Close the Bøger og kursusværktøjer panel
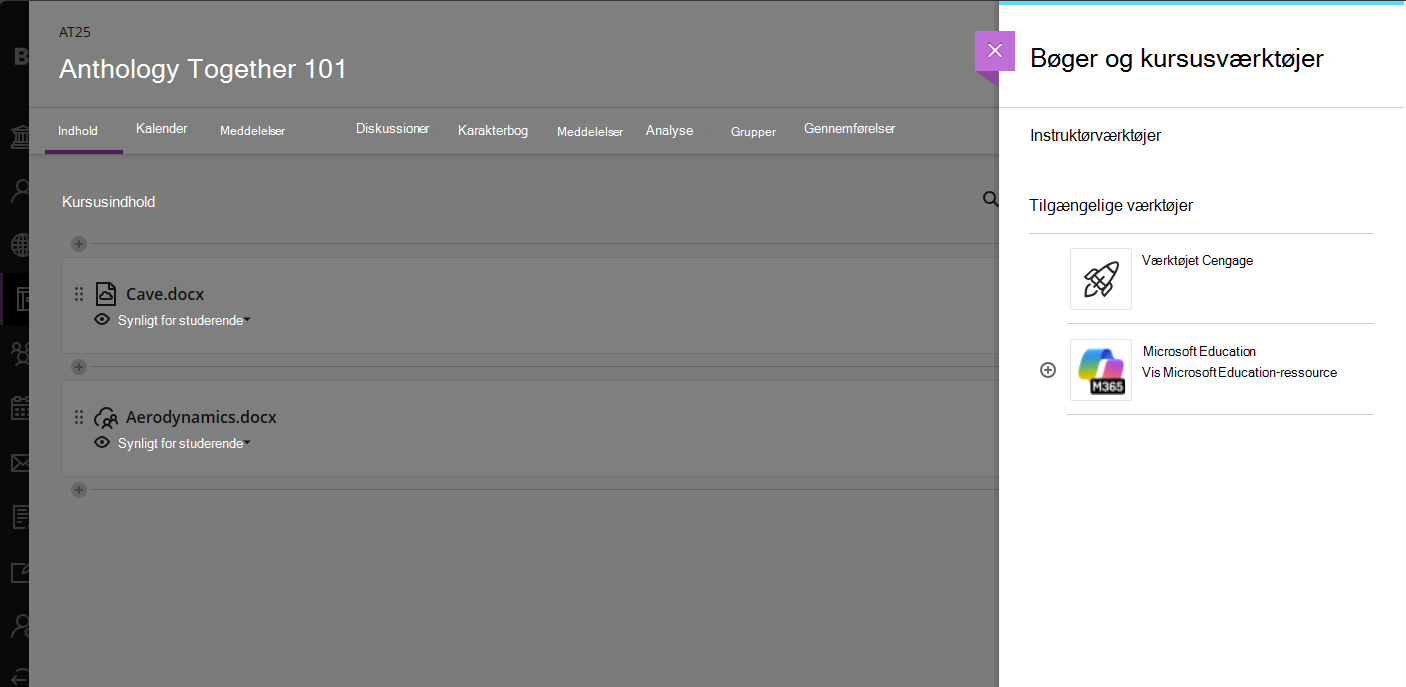Viewport: 1406px width, 687px height. click(x=994, y=51)
